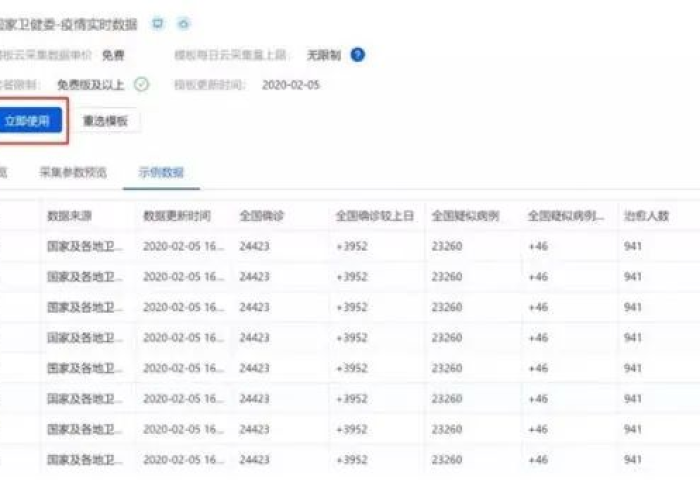Click 941 in the last table row
The width and height of the screenshot is (700, 500).
point(633,459)
